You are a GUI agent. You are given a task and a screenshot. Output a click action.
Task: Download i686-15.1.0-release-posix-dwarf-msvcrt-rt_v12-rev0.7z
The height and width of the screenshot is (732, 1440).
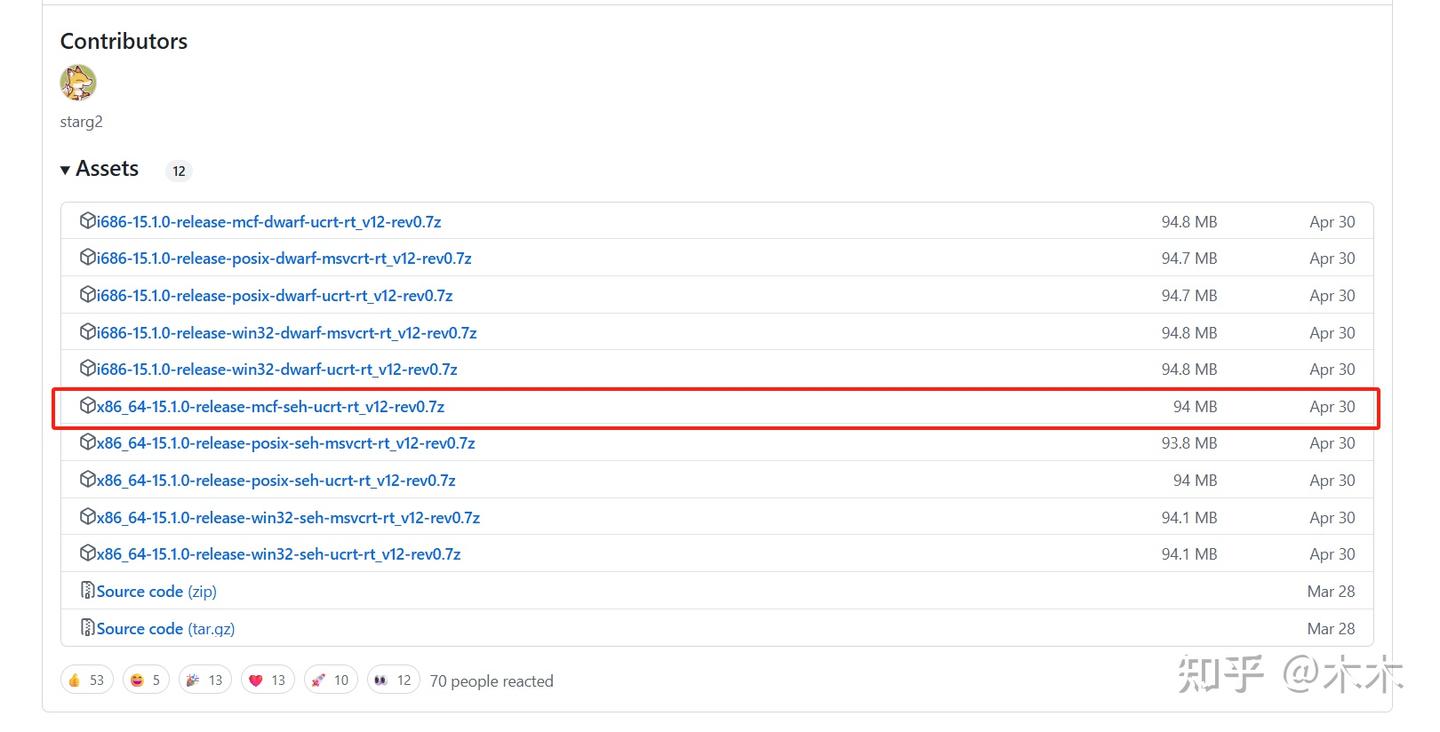coord(284,258)
